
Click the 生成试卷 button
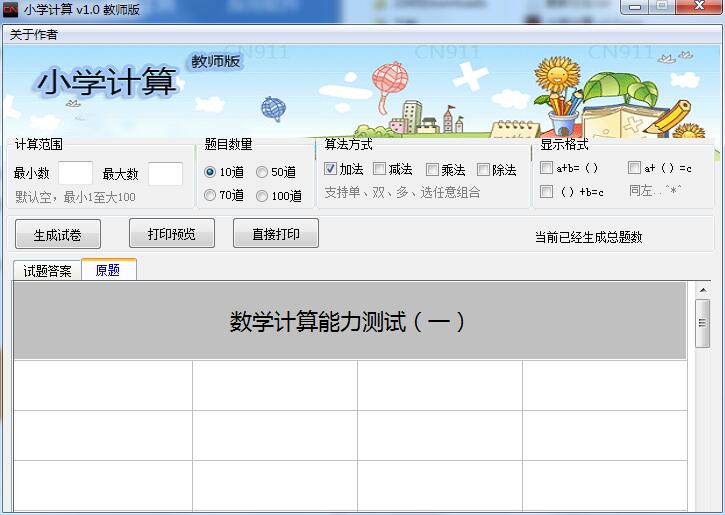click(58, 234)
